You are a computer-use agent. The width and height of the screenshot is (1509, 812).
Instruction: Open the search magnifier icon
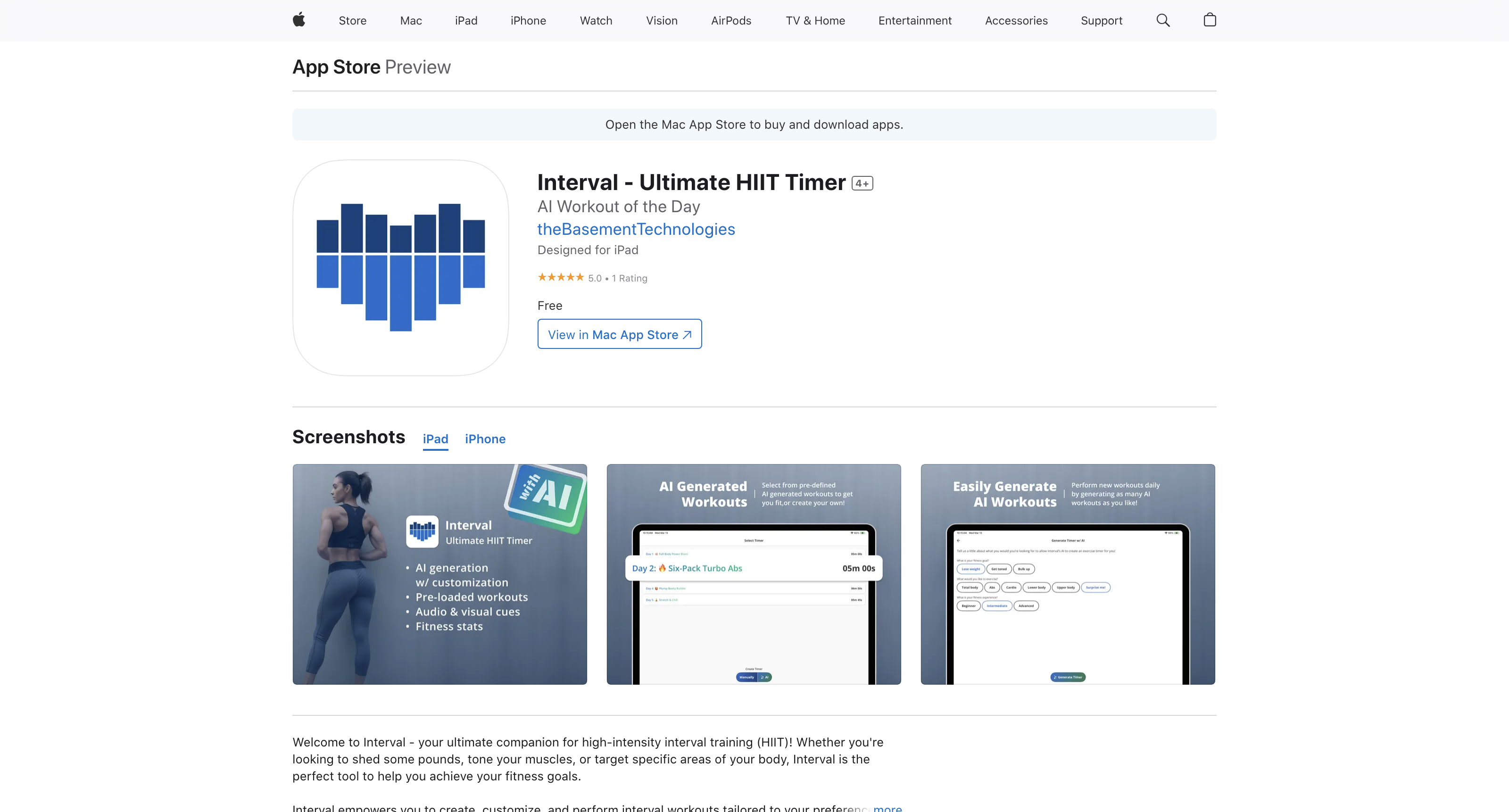click(1163, 20)
